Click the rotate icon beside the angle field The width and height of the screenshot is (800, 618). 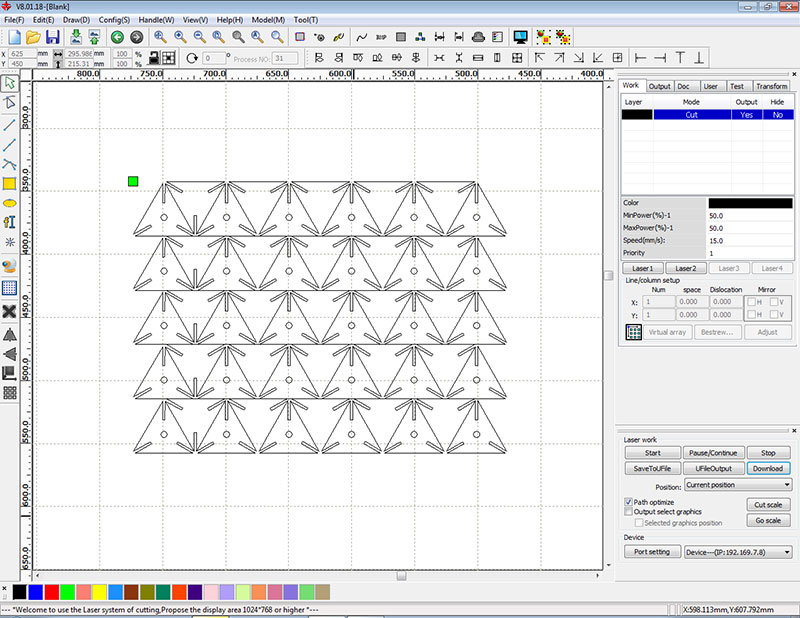[192, 58]
